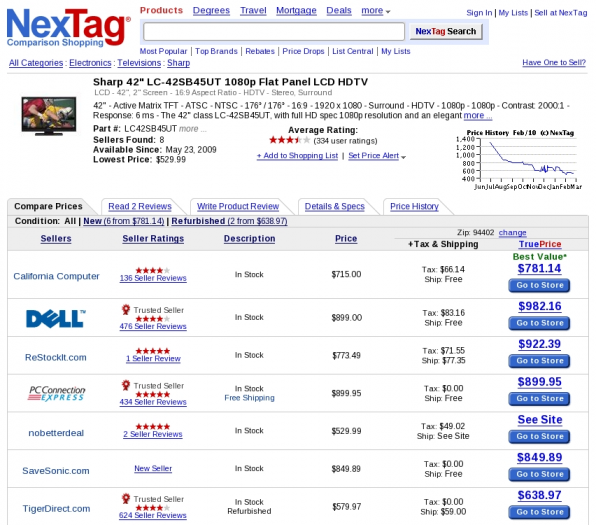Image resolution: width=596 pixels, height=525 pixels.
Task: Open the Dell seller logo
Action: (x=56, y=318)
